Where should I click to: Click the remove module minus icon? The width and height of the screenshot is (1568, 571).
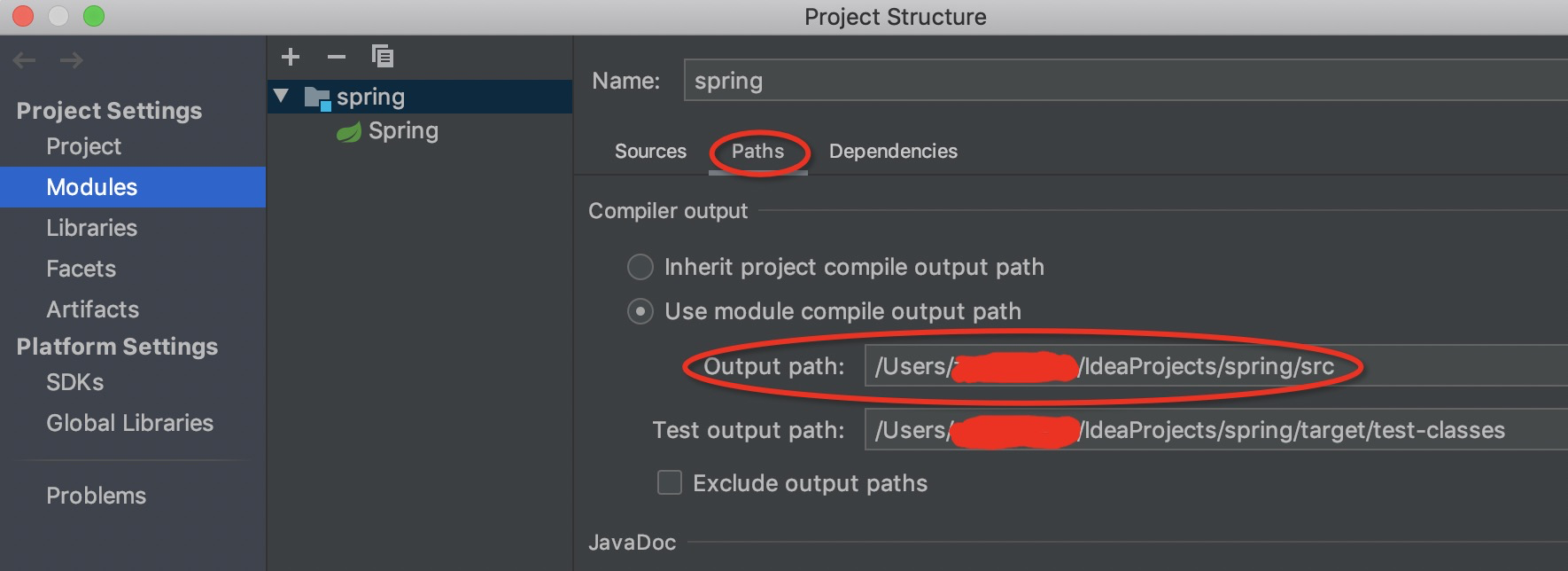[337, 58]
